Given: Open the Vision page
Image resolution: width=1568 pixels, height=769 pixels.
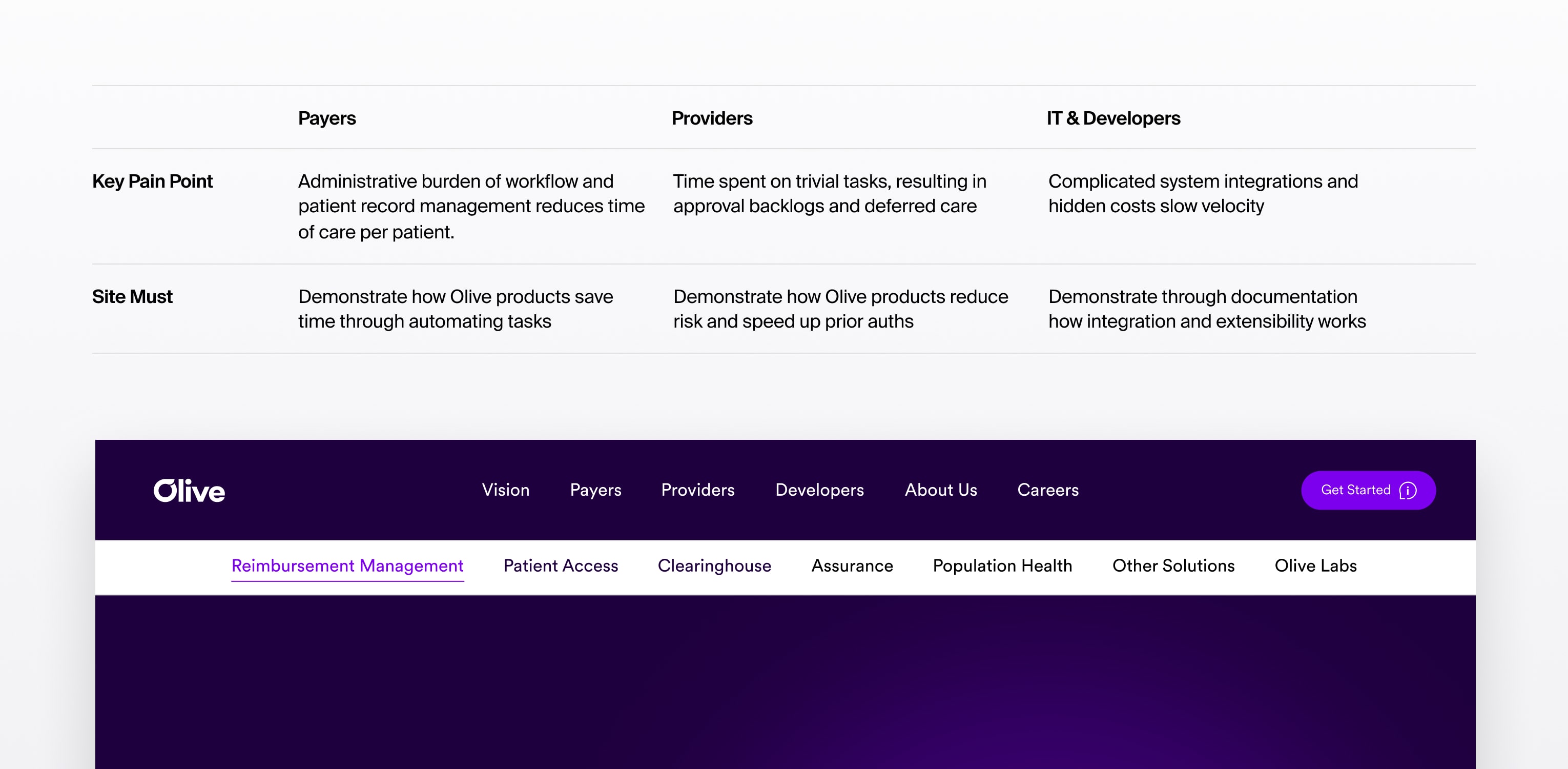Looking at the screenshot, I should [x=506, y=490].
